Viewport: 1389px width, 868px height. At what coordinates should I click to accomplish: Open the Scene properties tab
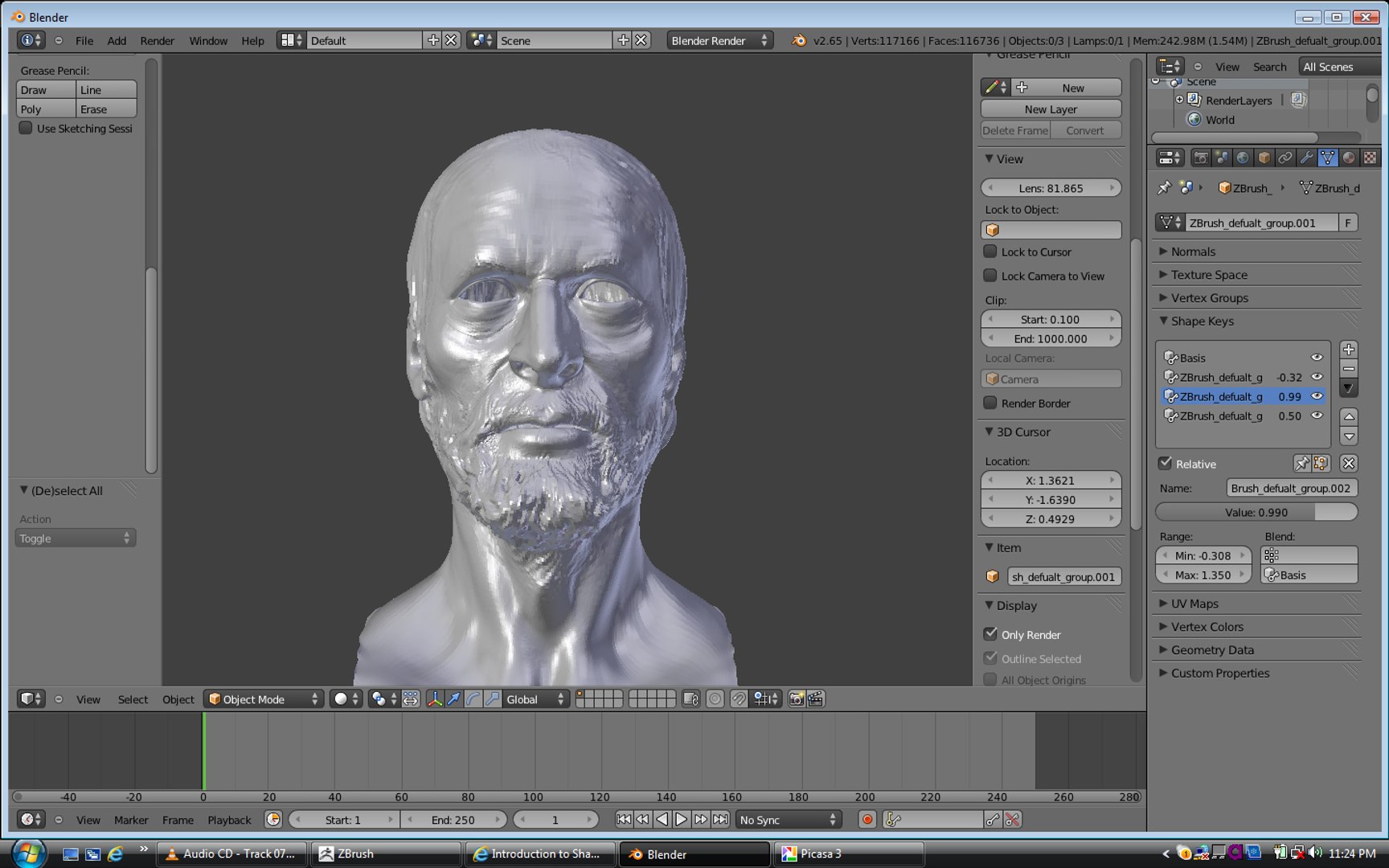point(1222,158)
